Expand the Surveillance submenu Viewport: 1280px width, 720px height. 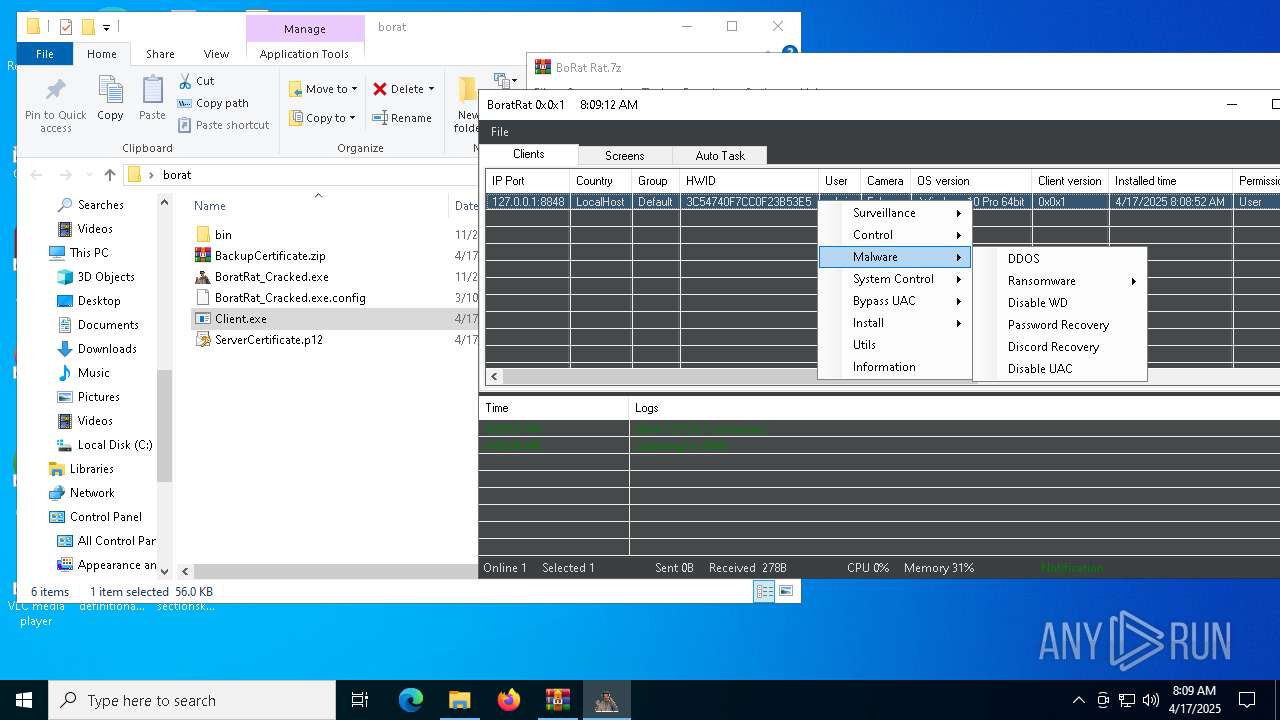895,213
